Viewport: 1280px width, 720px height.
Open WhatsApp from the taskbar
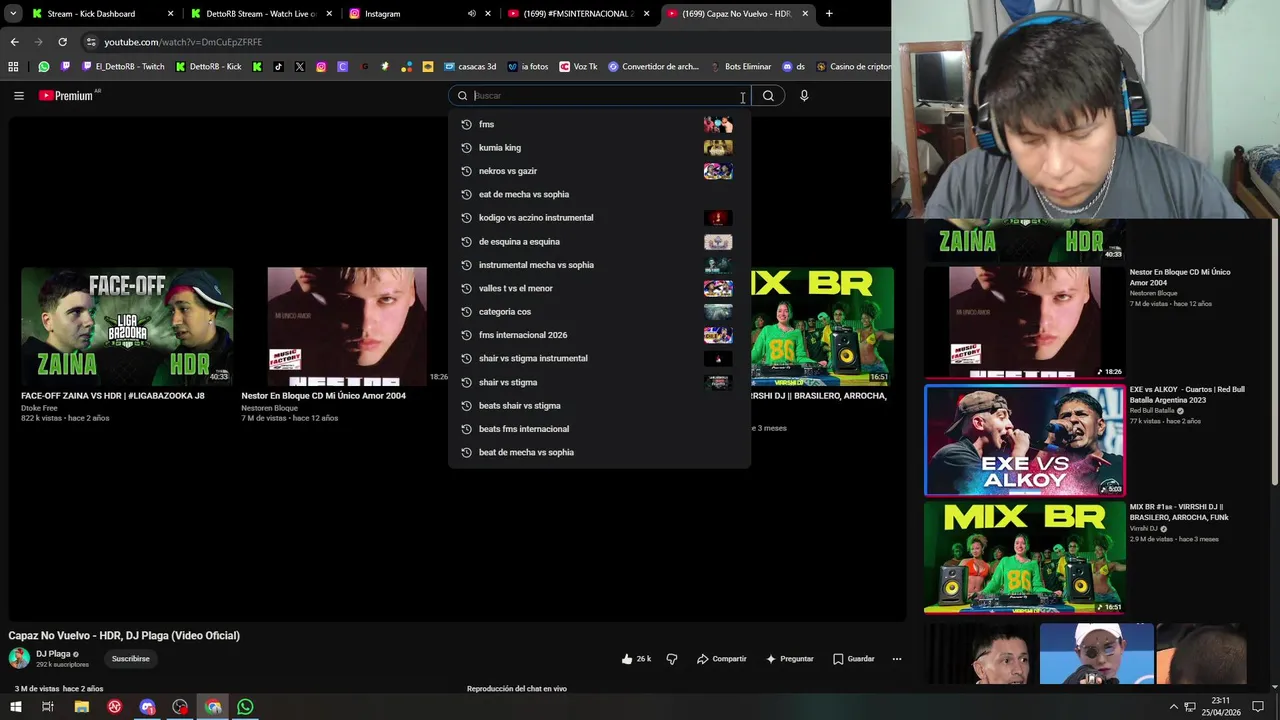click(x=245, y=707)
